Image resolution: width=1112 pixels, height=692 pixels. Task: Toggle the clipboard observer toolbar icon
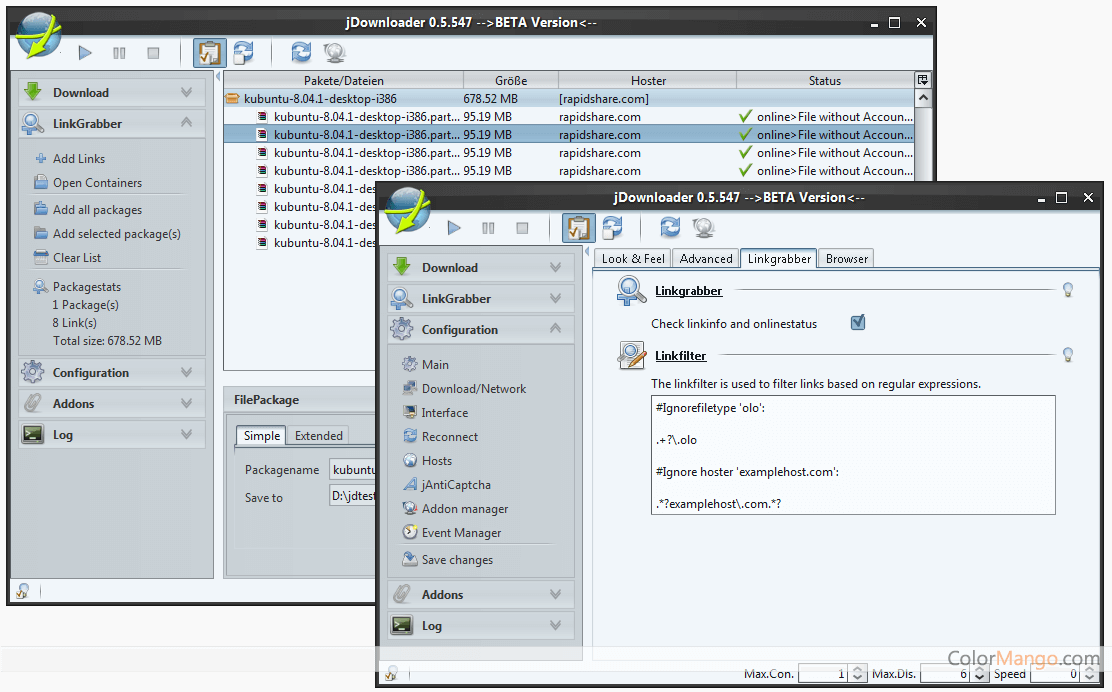(578, 228)
